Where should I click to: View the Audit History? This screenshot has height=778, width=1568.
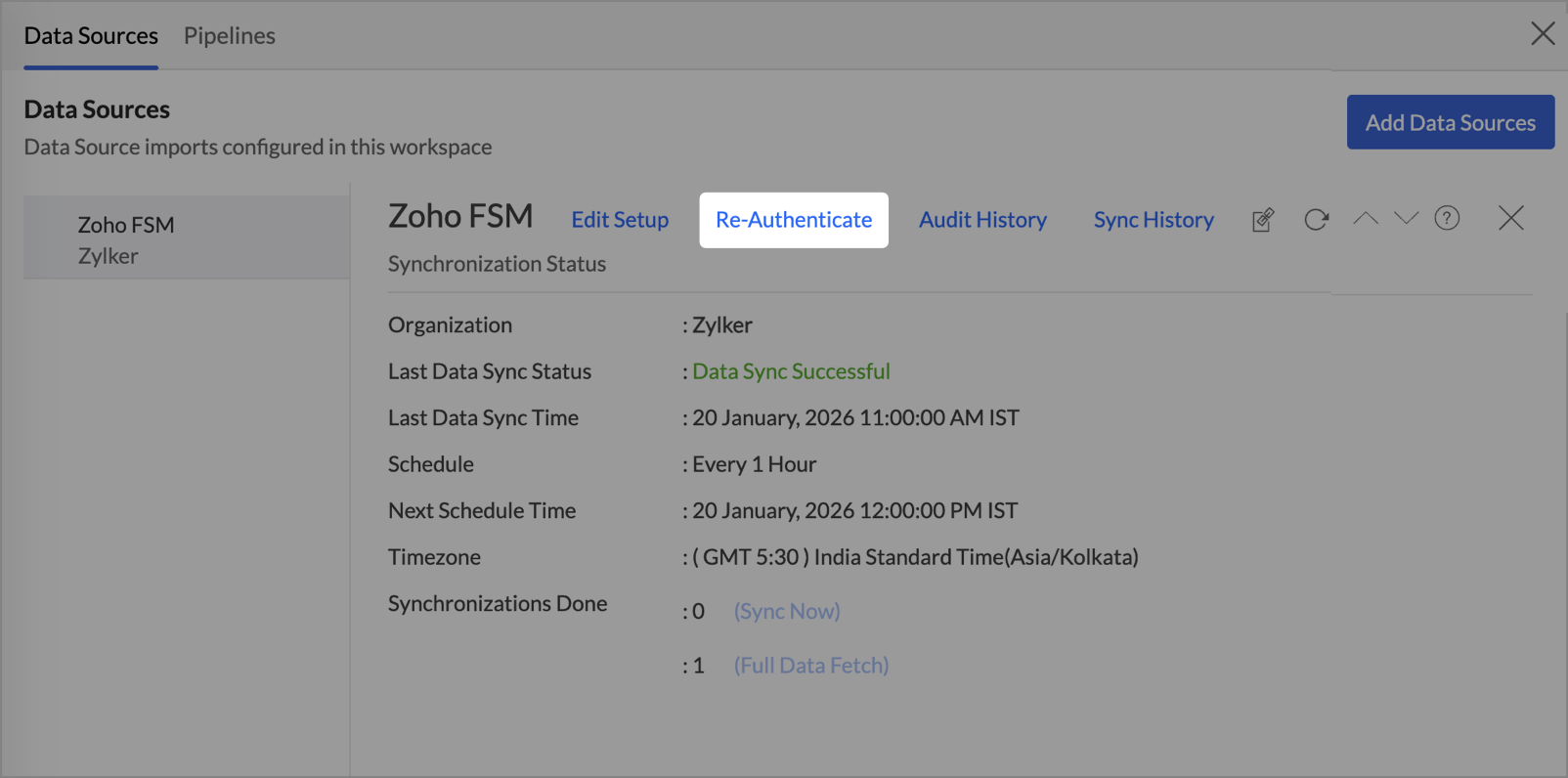click(982, 220)
